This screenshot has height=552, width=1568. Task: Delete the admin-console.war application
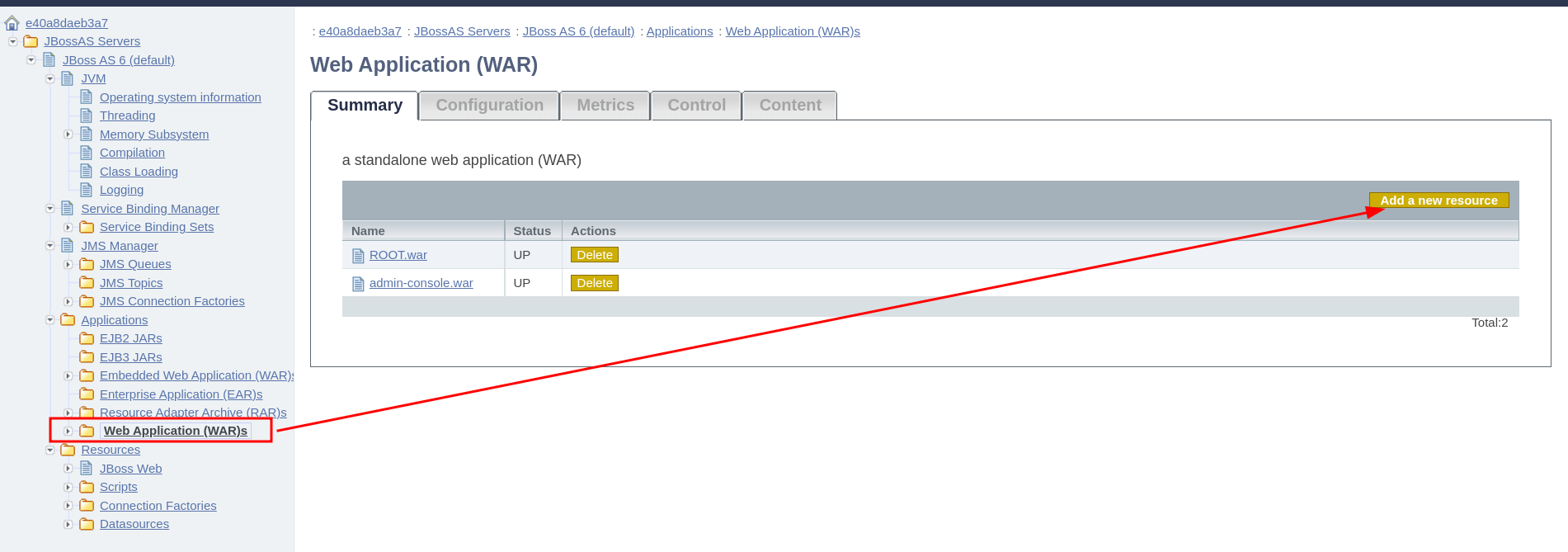595,283
